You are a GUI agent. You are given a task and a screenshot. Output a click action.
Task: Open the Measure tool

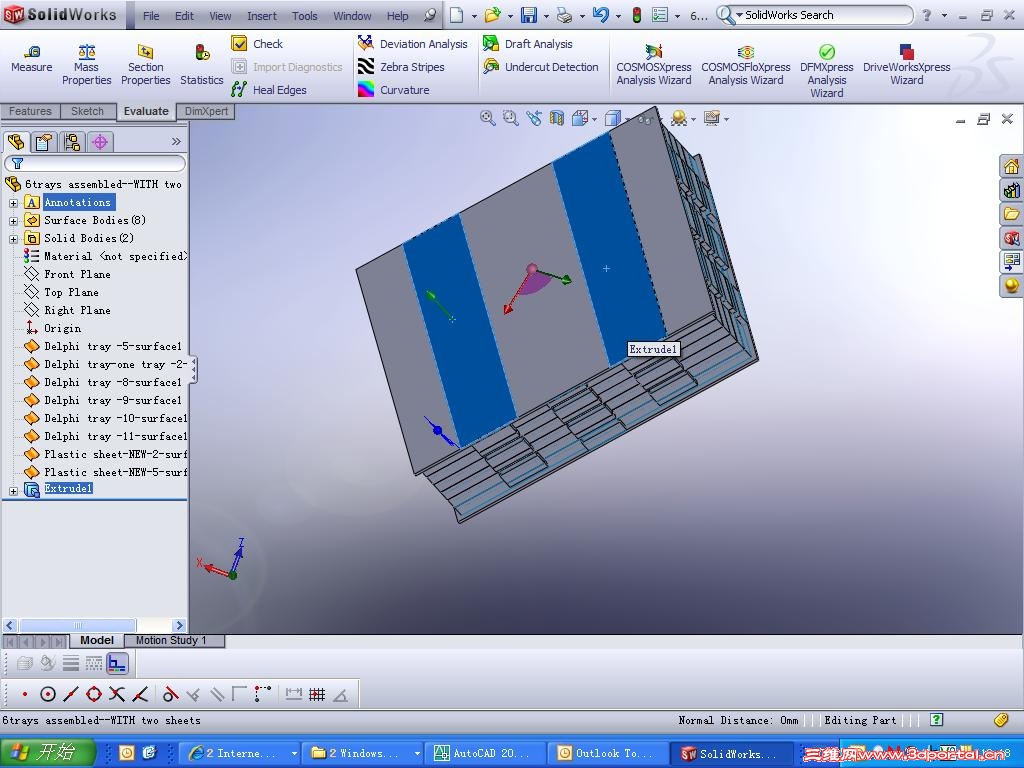(31, 59)
